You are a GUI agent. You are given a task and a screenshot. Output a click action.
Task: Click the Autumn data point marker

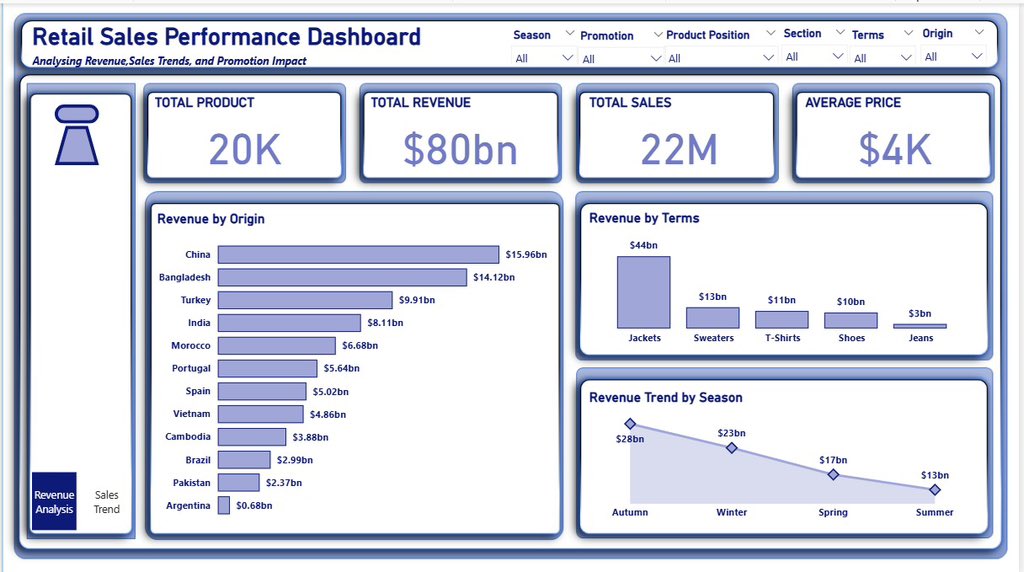pos(630,424)
